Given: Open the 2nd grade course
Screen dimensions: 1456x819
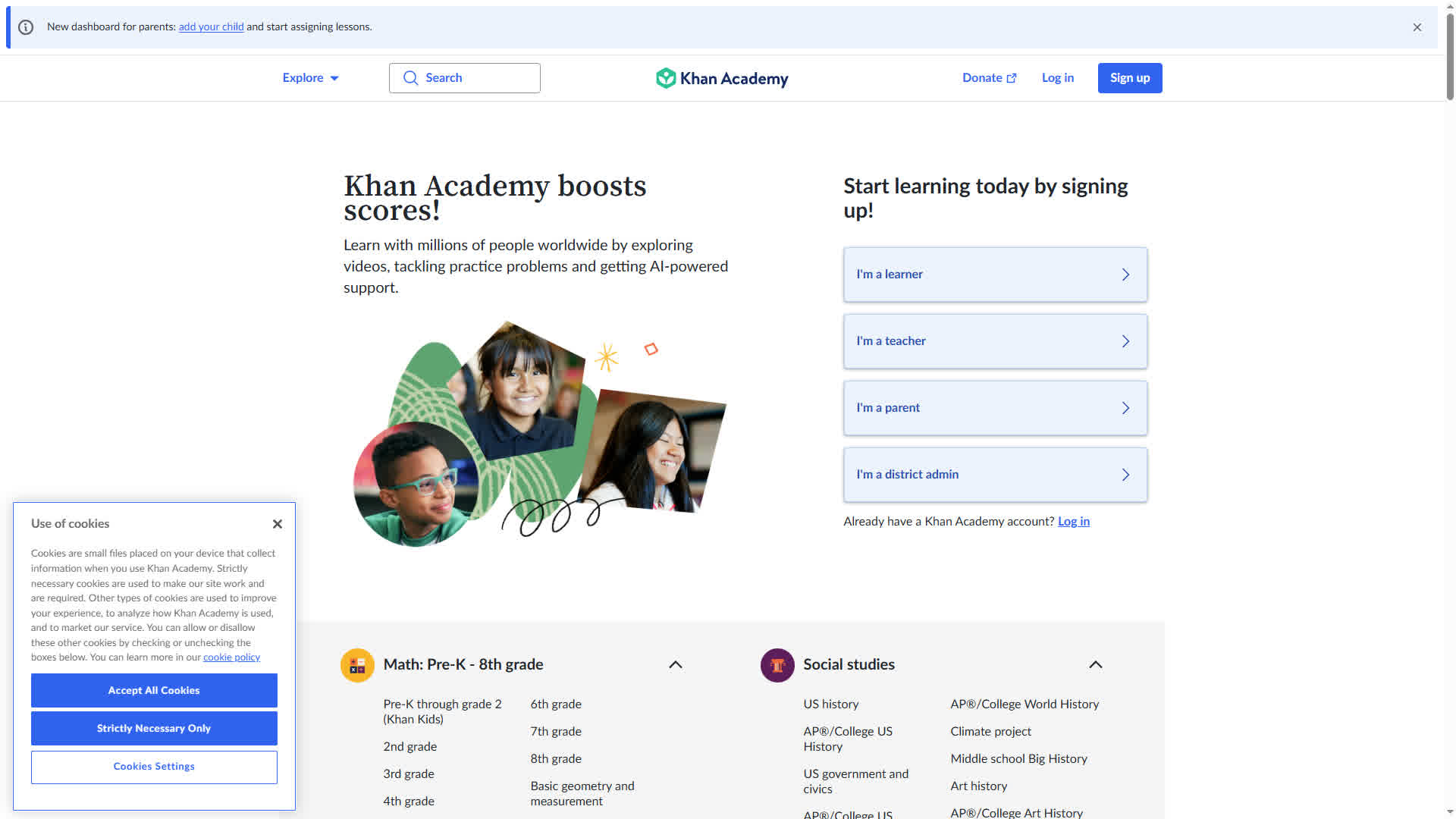Looking at the screenshot, I should click(x=410, y=747).
